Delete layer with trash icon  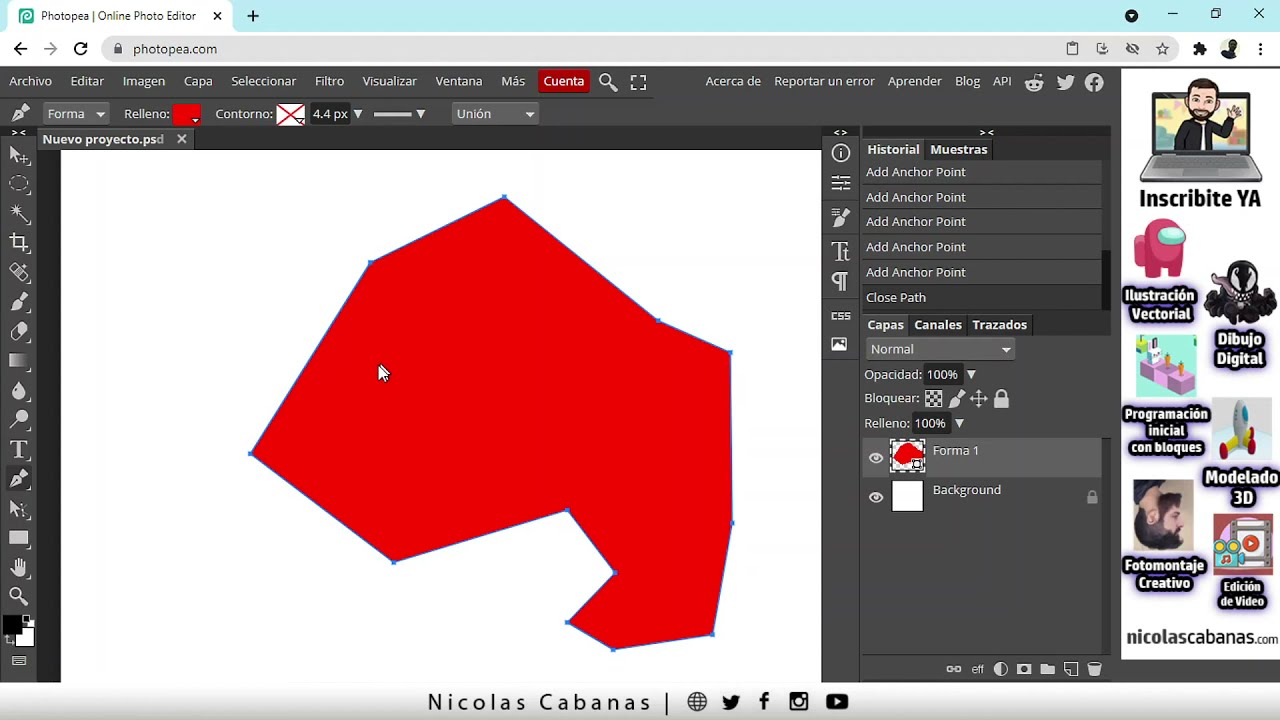(1094, 669)
